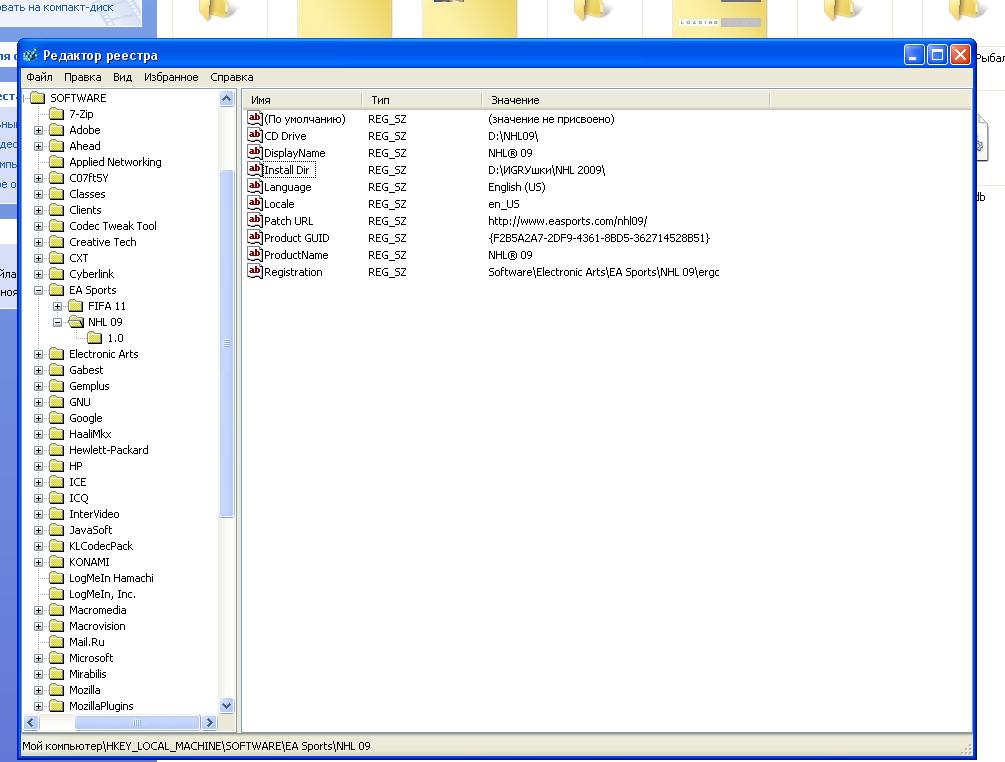
Task: Open the Избранное menu
Action: tap(171, 77)
